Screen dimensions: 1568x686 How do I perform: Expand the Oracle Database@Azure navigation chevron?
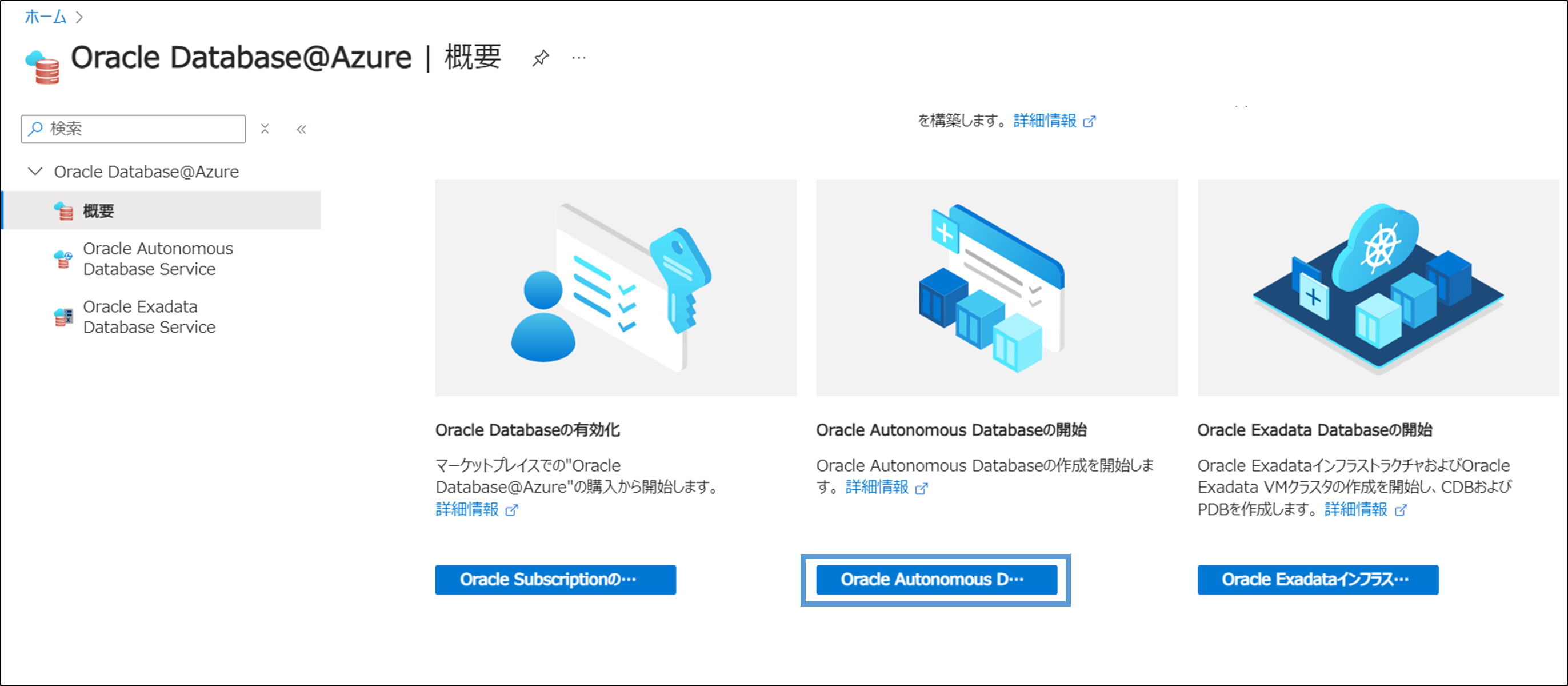[x=35, y=171]
